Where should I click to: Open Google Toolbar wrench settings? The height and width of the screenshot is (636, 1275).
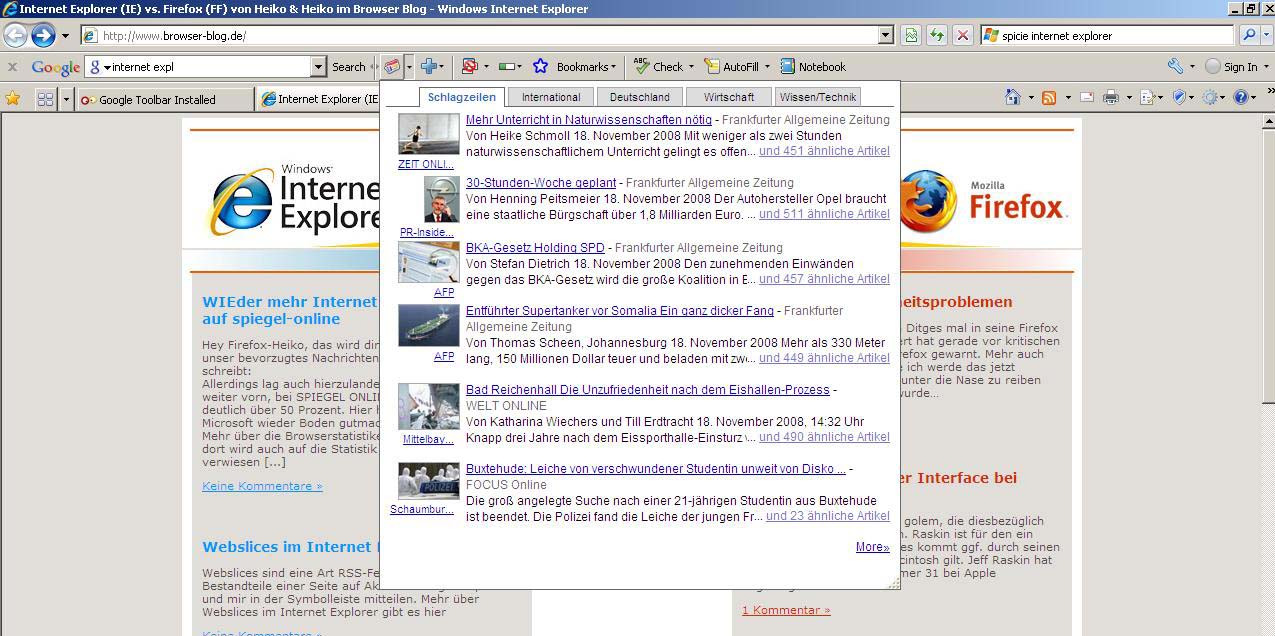click(1175, 67)
